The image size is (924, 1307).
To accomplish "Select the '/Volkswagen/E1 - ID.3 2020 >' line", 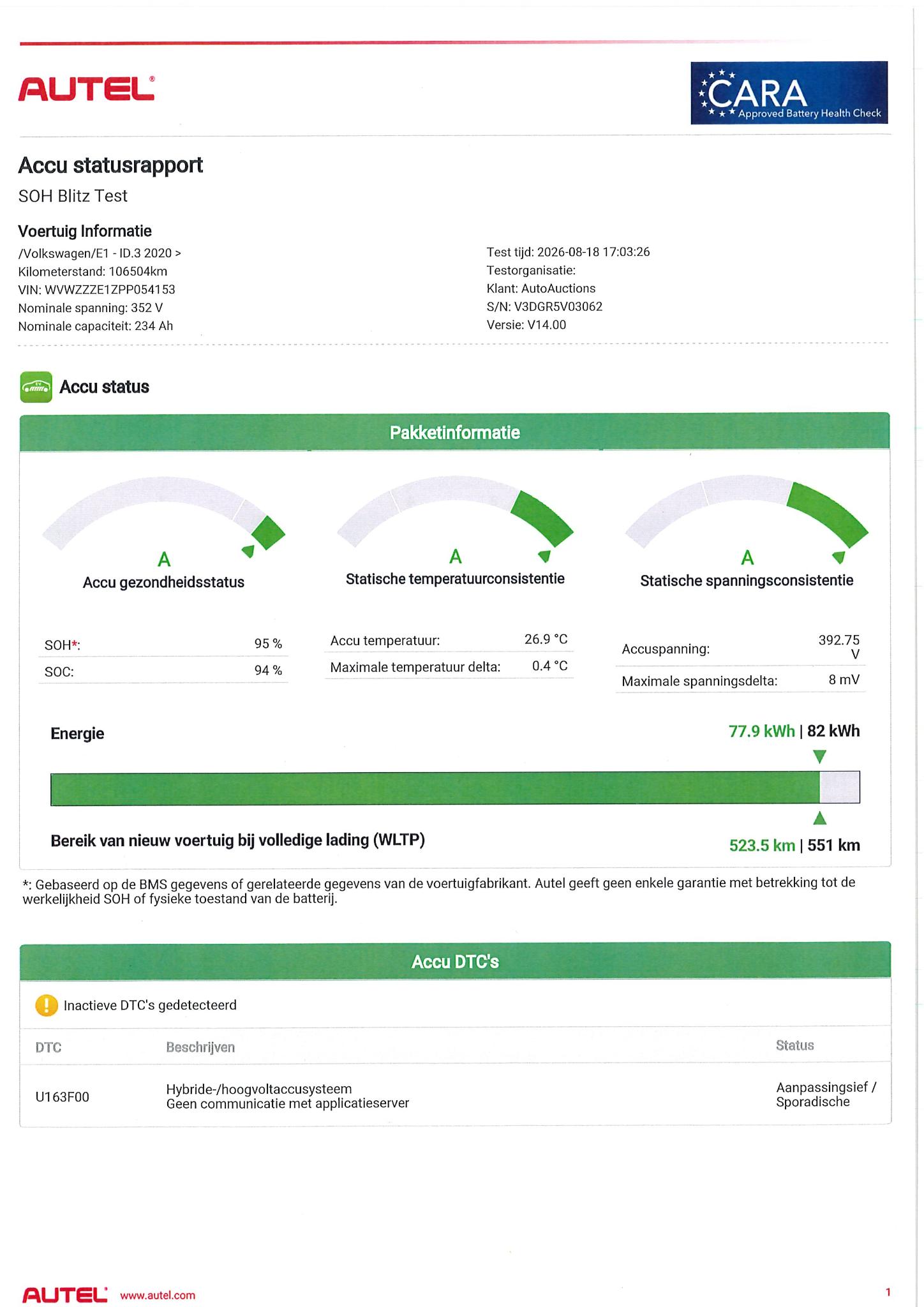I will [x=100, y=253].
